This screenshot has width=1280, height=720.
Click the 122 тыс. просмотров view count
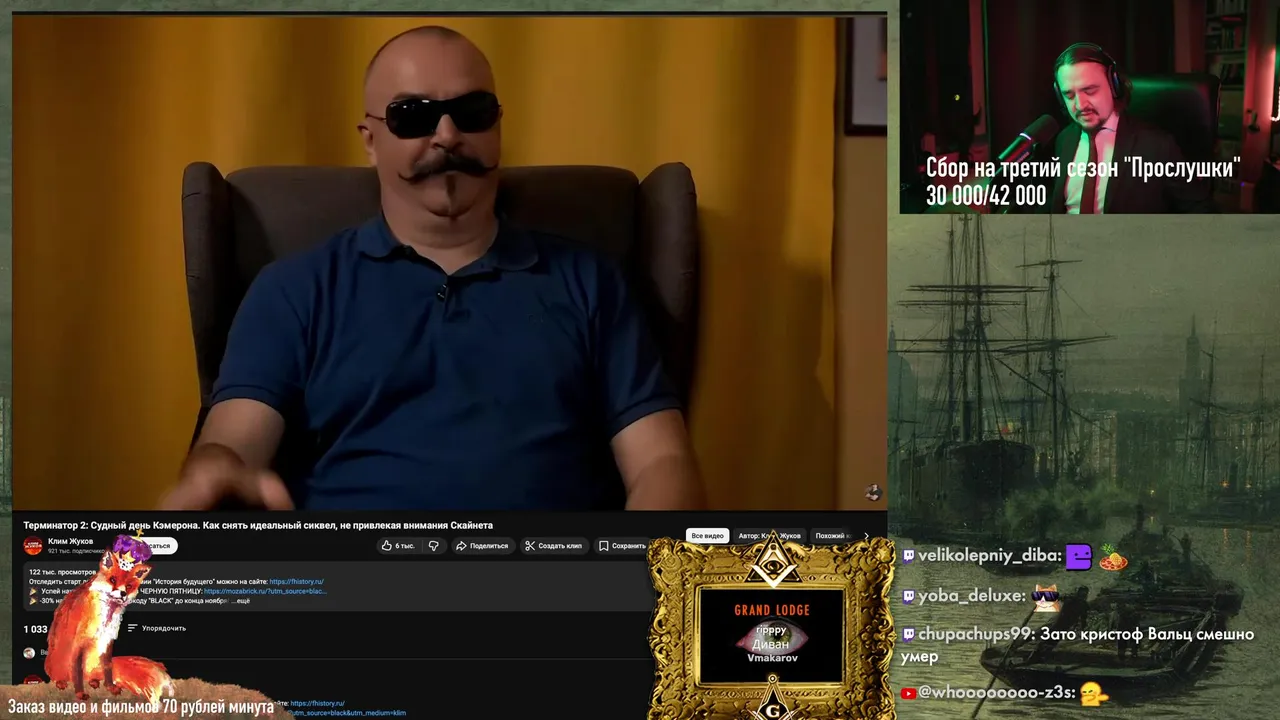(62, 572)
